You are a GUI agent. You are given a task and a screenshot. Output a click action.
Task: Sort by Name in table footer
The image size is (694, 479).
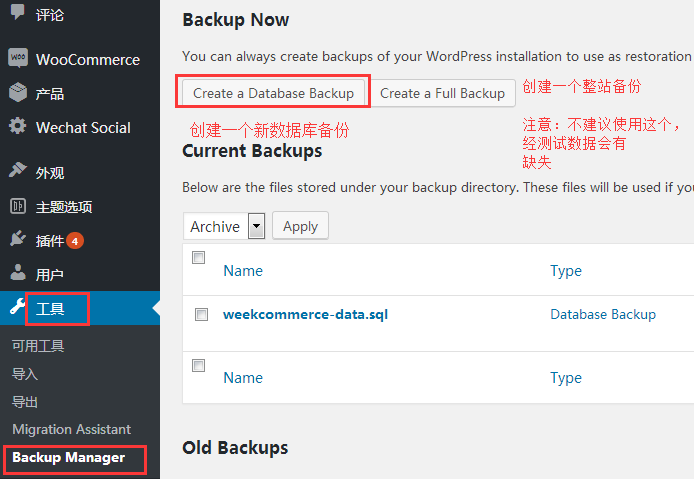pos(243,378)
